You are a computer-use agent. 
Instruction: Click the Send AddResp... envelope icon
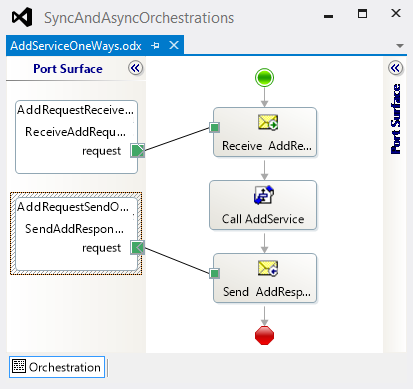click(x=268, y=268)
